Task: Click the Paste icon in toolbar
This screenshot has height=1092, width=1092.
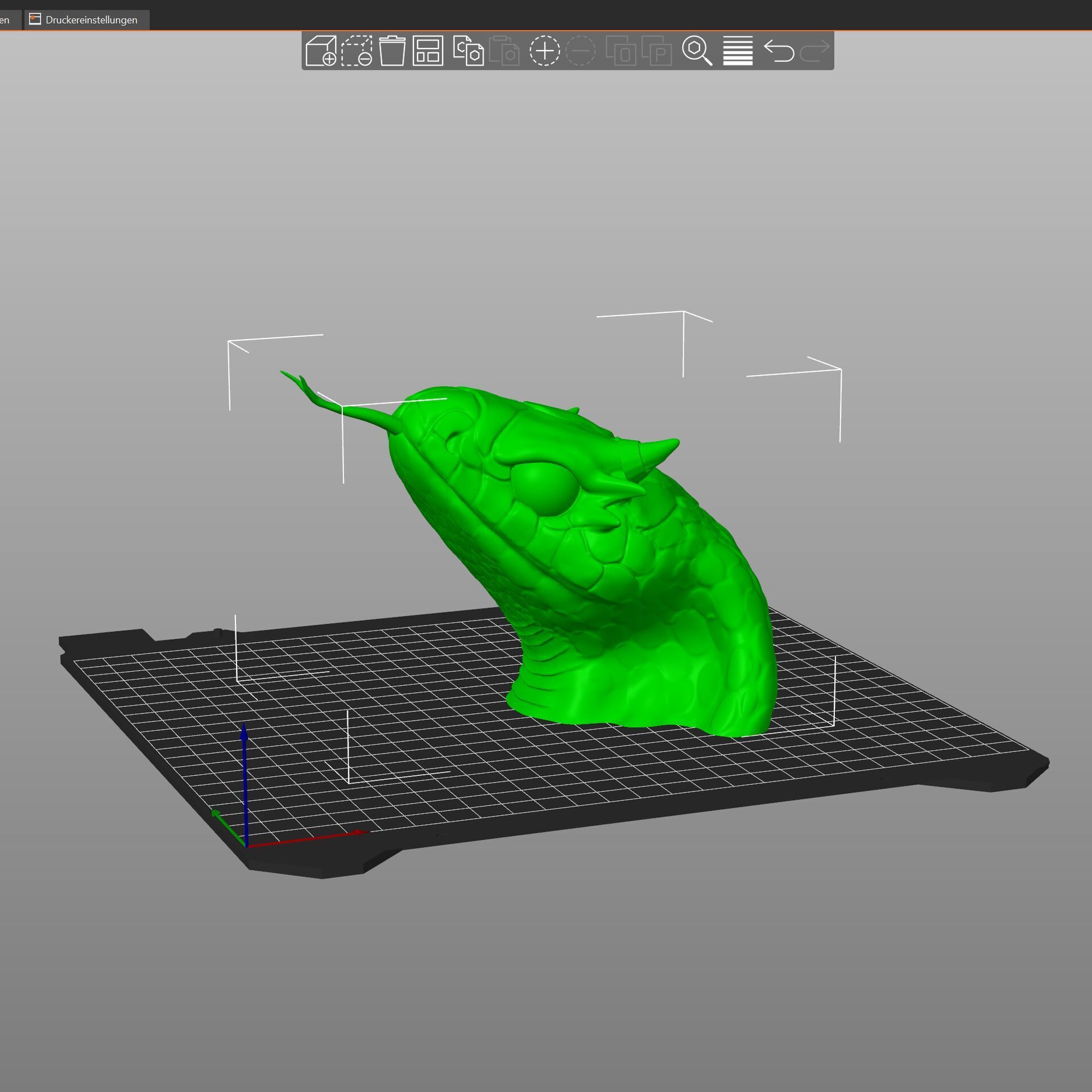Action: pos(504,51)
